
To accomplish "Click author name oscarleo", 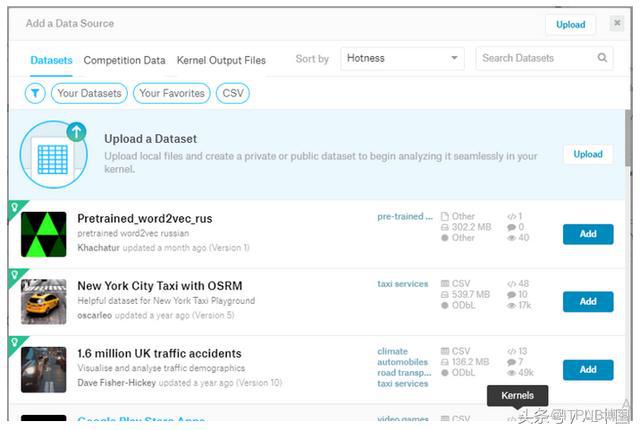I will 94,315.
